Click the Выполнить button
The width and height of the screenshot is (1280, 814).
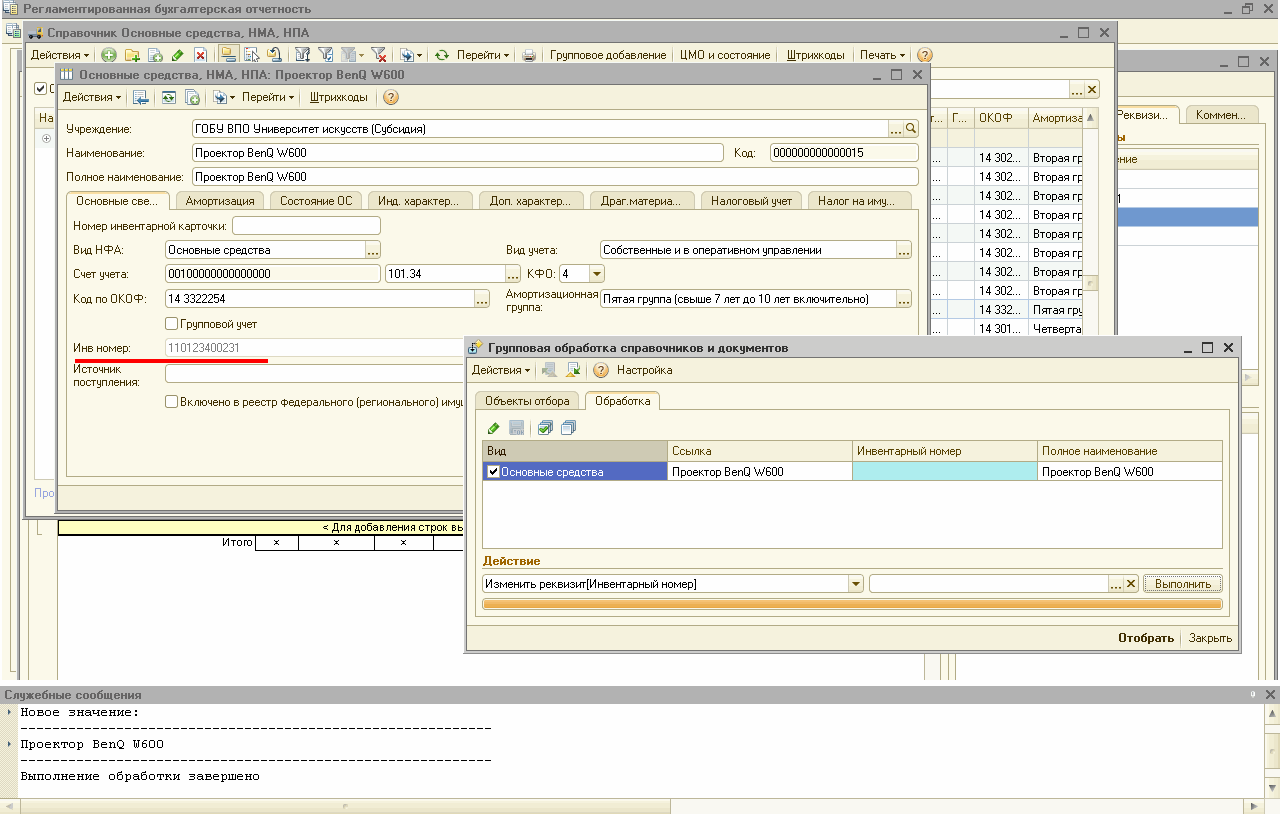tap(1183, 583)
